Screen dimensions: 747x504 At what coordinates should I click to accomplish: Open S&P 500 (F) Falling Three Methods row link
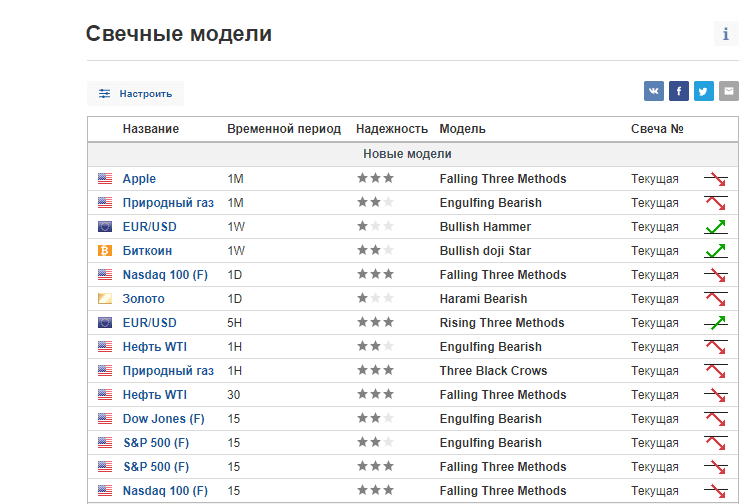(156, 466)
